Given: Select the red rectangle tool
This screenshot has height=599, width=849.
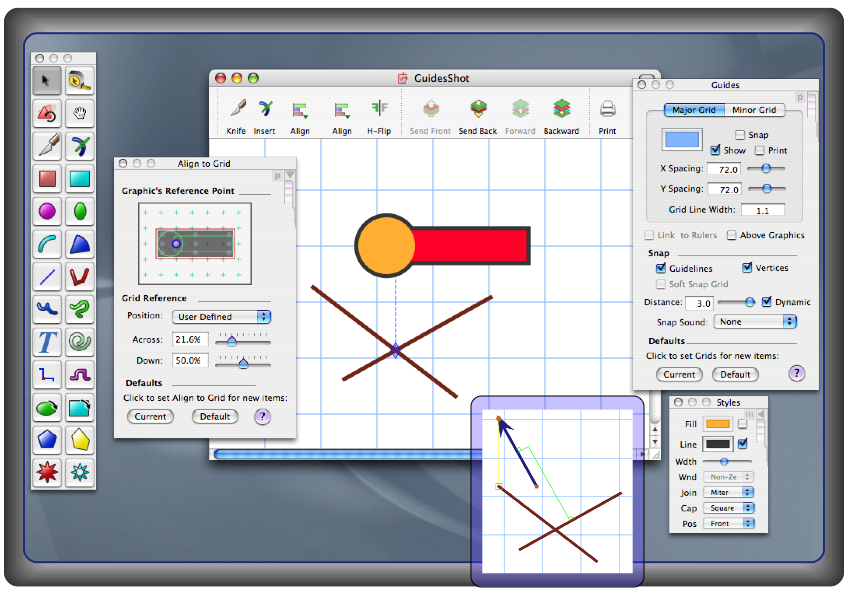Looking at the screenshot, I should tap(47, 178).
